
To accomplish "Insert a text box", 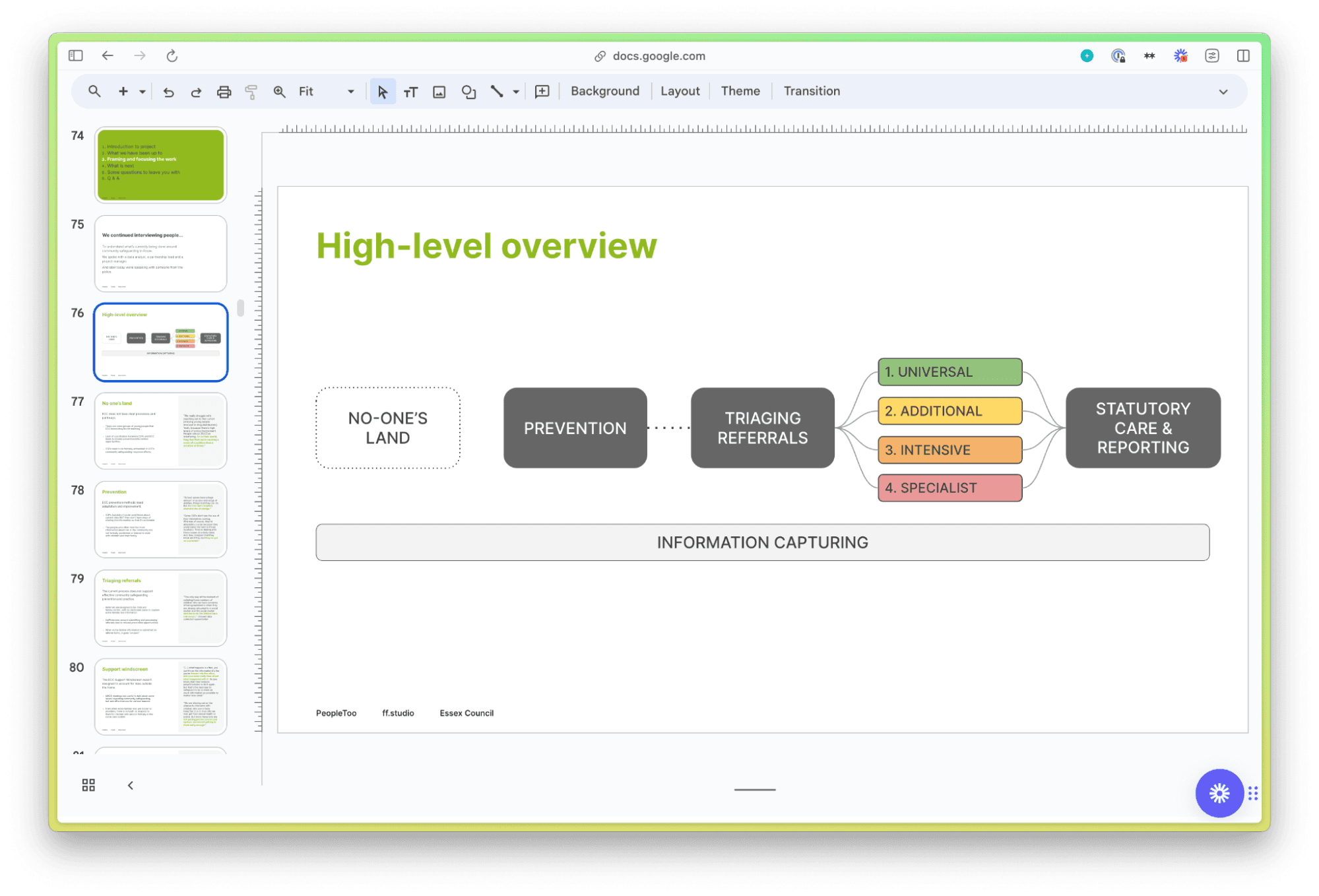I will coord(410,92).
